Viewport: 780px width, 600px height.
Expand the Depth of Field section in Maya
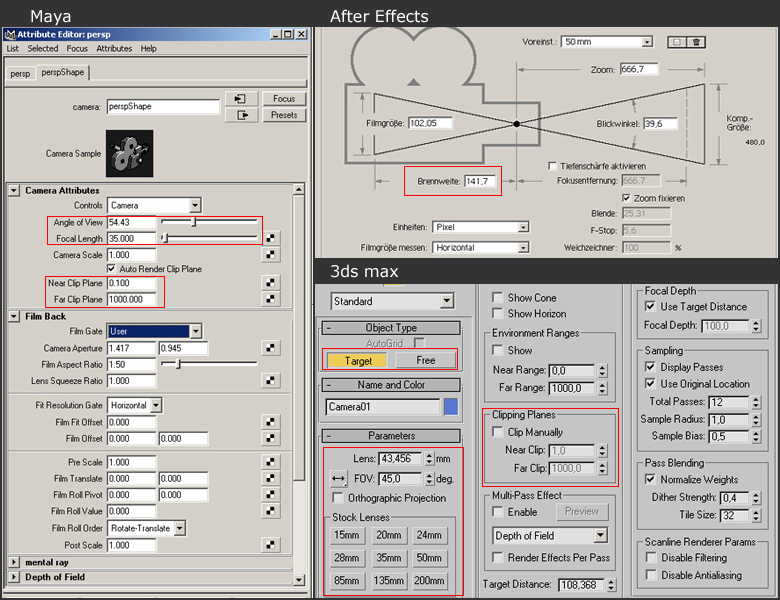[x=14, y=577]
